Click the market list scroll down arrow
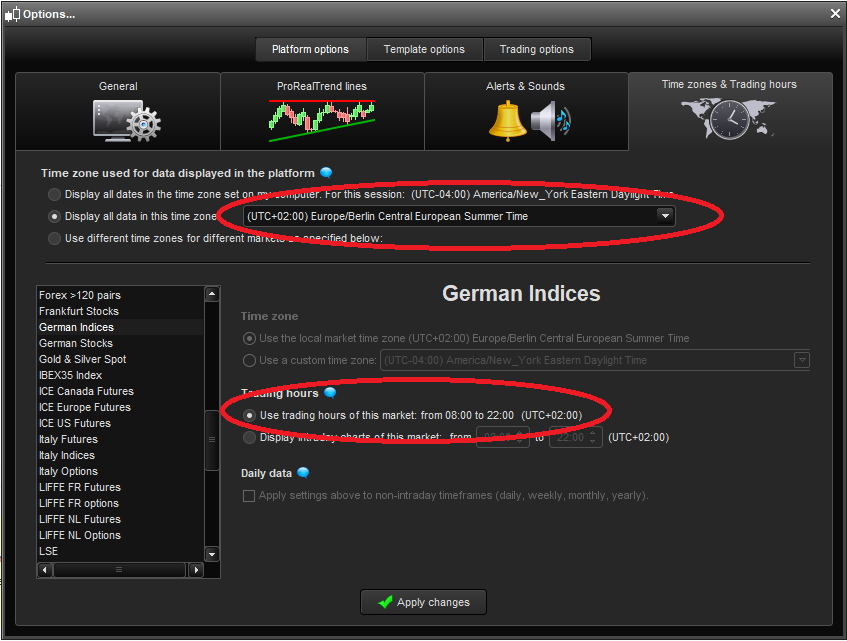847x641 pixels. pyautogui.click(x=212, y=554)
